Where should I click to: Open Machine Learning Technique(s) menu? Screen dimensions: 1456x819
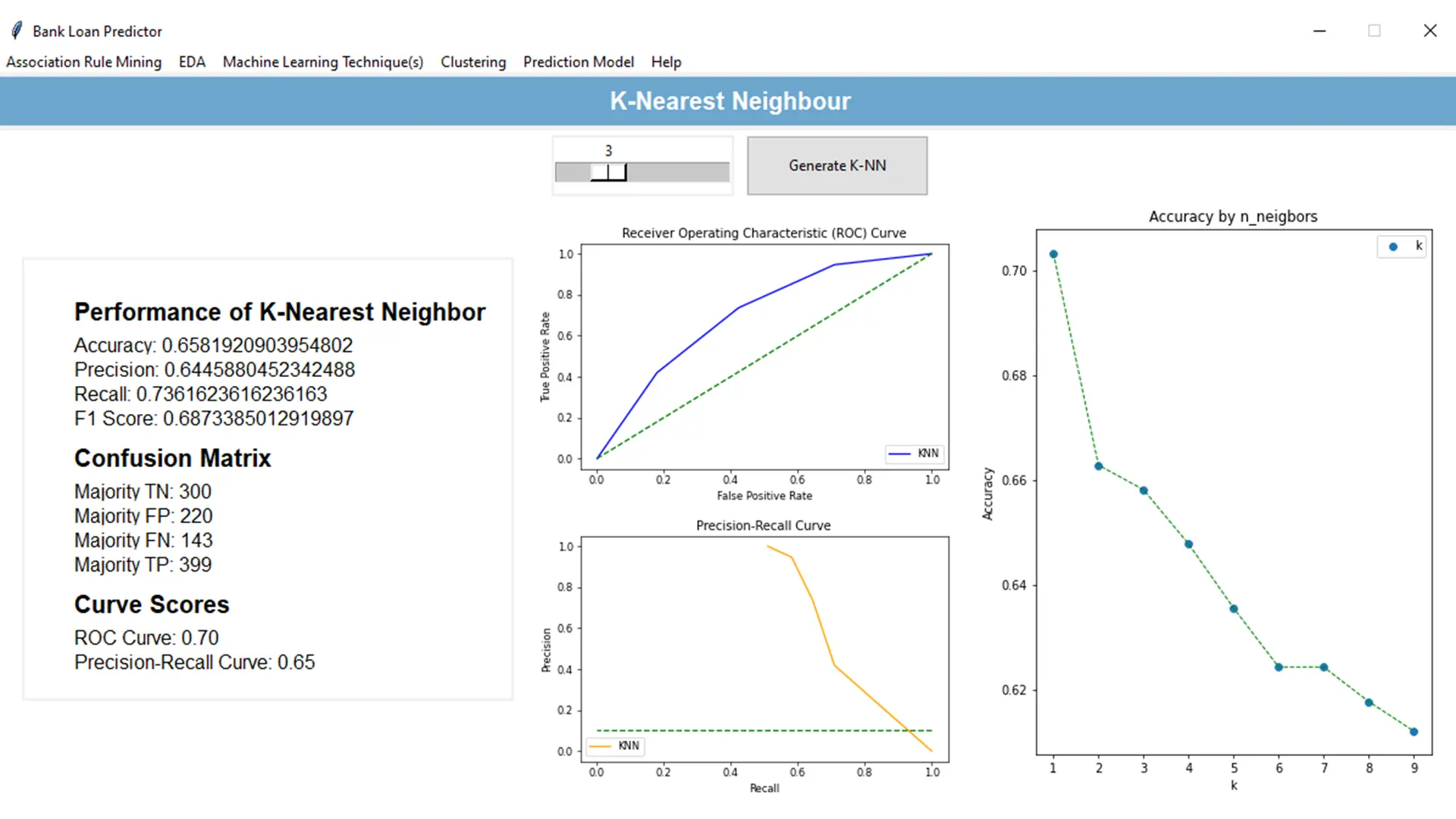pyautogui.click(x=323, y=61)
